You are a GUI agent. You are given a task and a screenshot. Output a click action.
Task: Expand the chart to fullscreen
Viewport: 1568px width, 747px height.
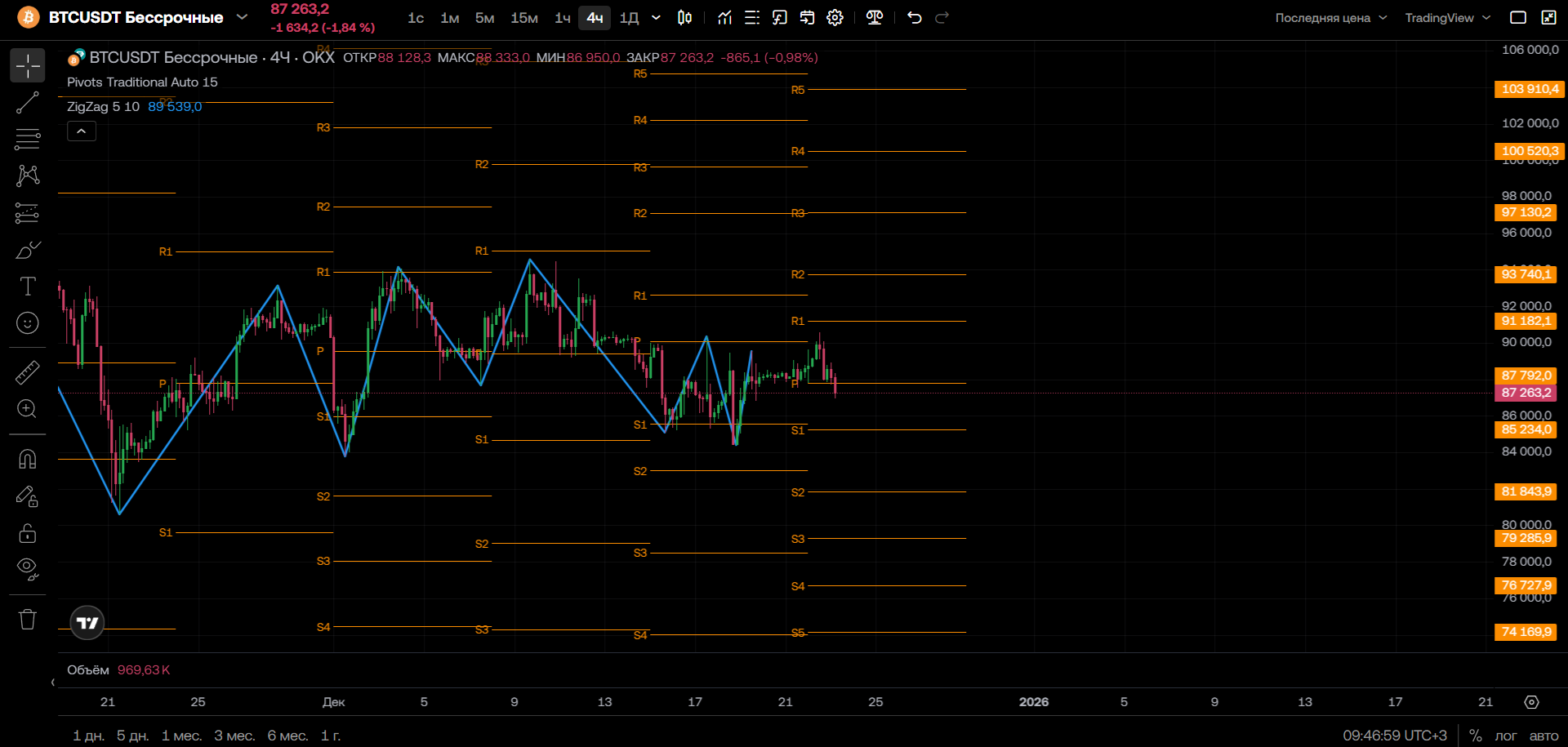[1548, 18]
